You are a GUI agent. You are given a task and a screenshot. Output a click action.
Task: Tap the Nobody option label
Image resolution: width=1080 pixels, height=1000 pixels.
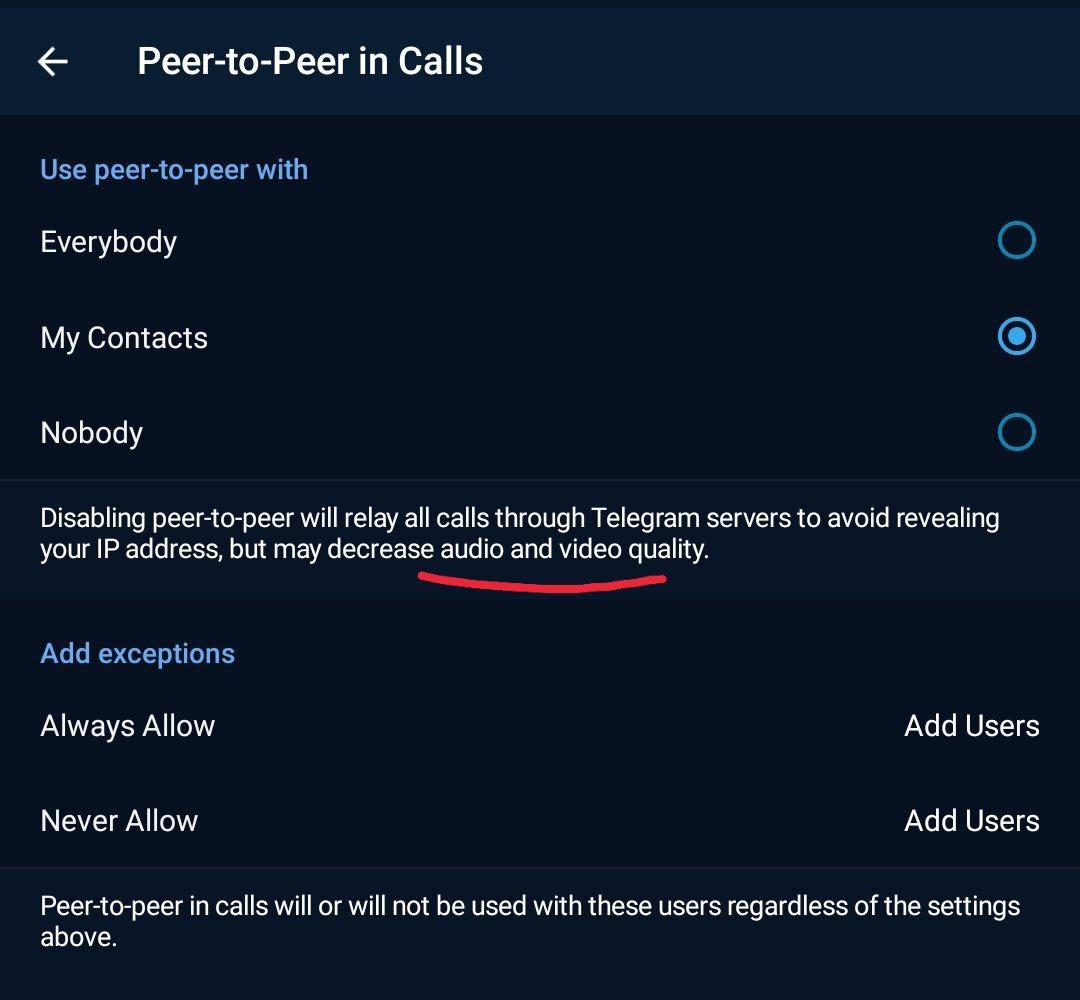point(92,433)
